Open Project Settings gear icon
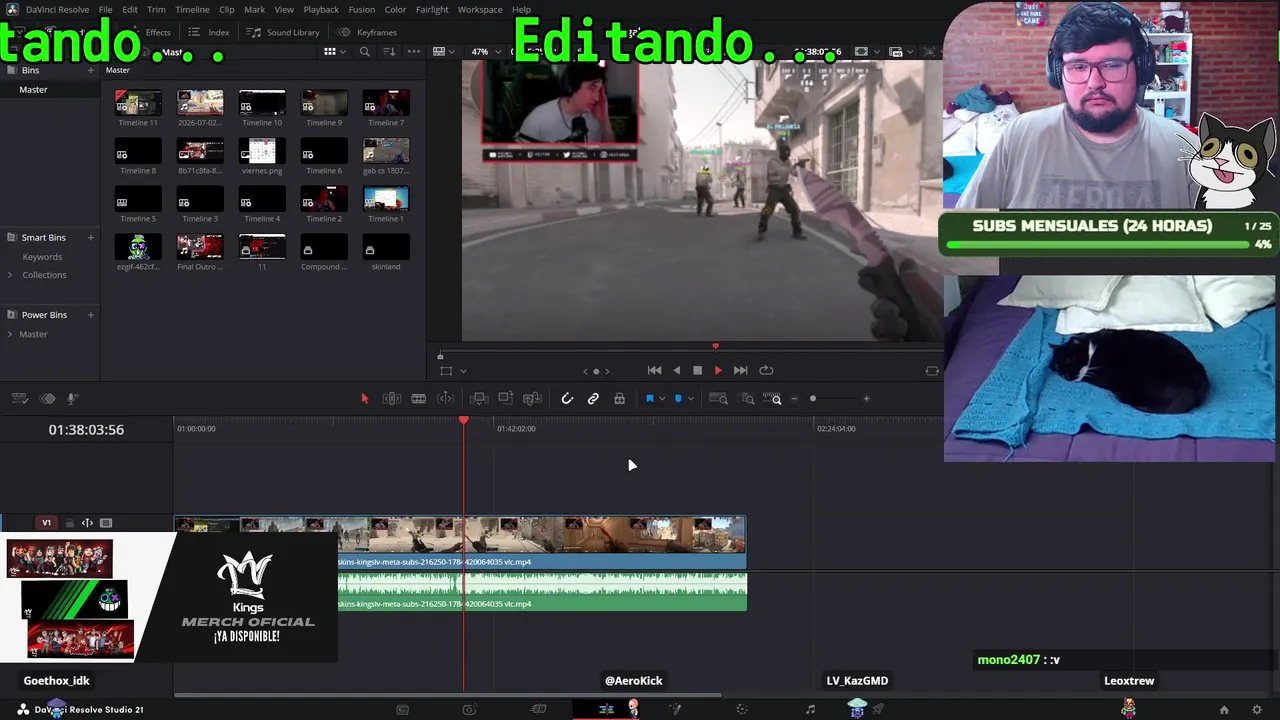This screenshot has width=1280, height=720. pyautogui.click(x=1257, y=710)
